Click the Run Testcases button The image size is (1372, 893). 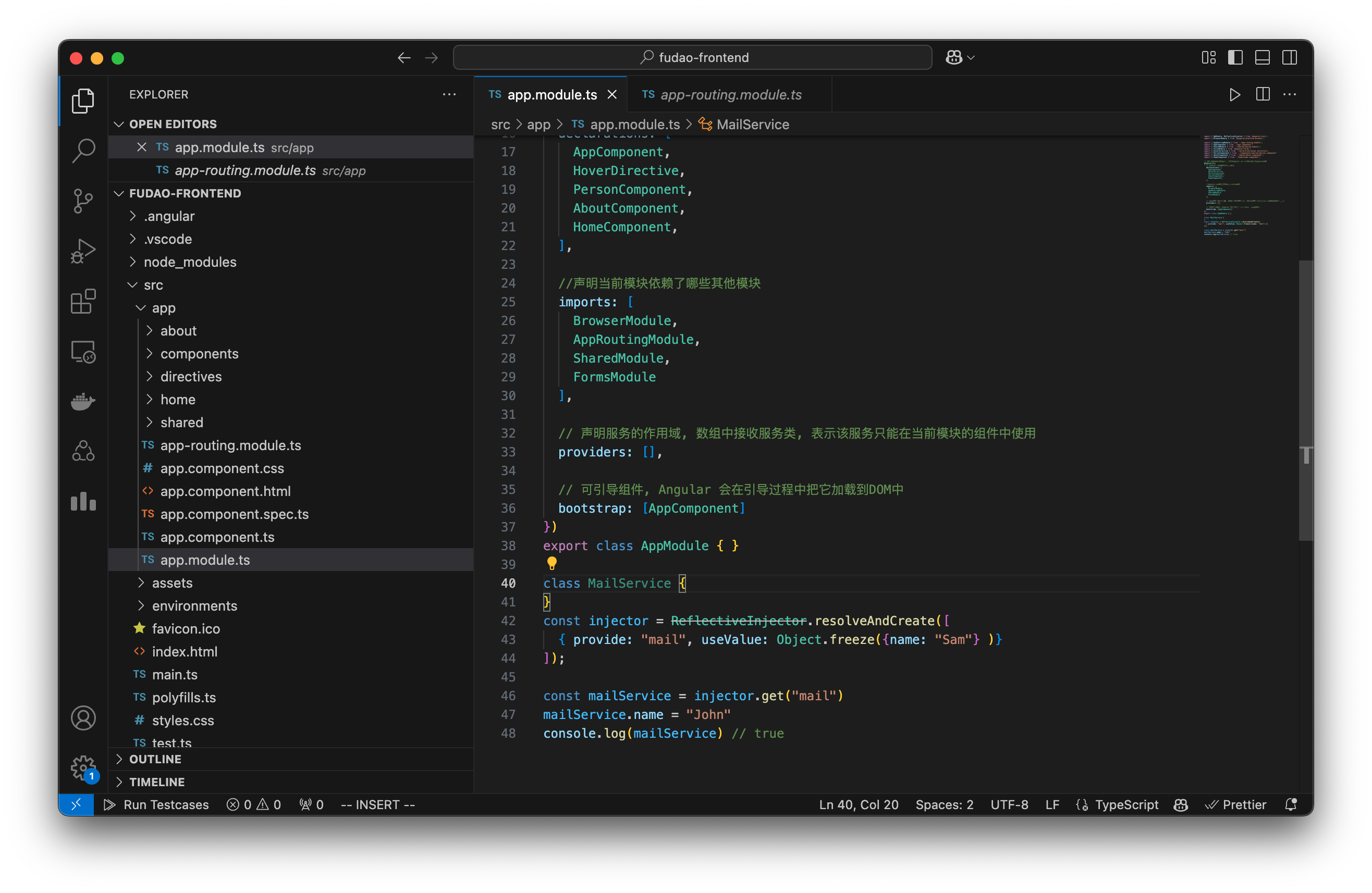click(x=157, y=805)
